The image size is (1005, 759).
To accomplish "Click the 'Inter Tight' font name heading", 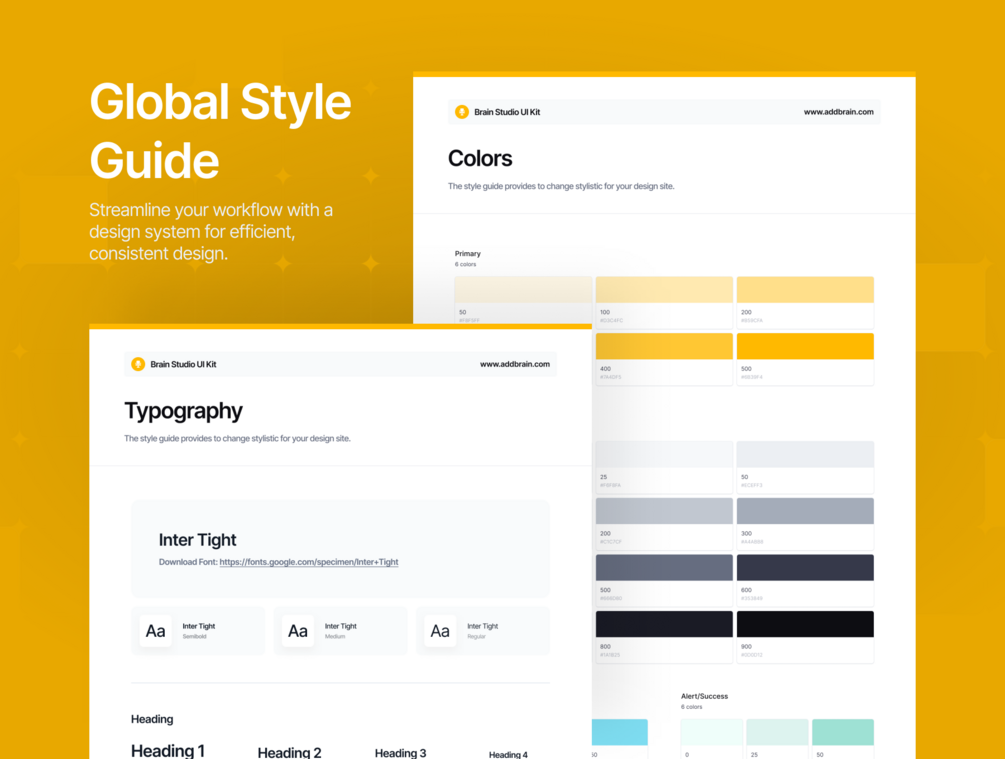I will [x=197, y=540].
